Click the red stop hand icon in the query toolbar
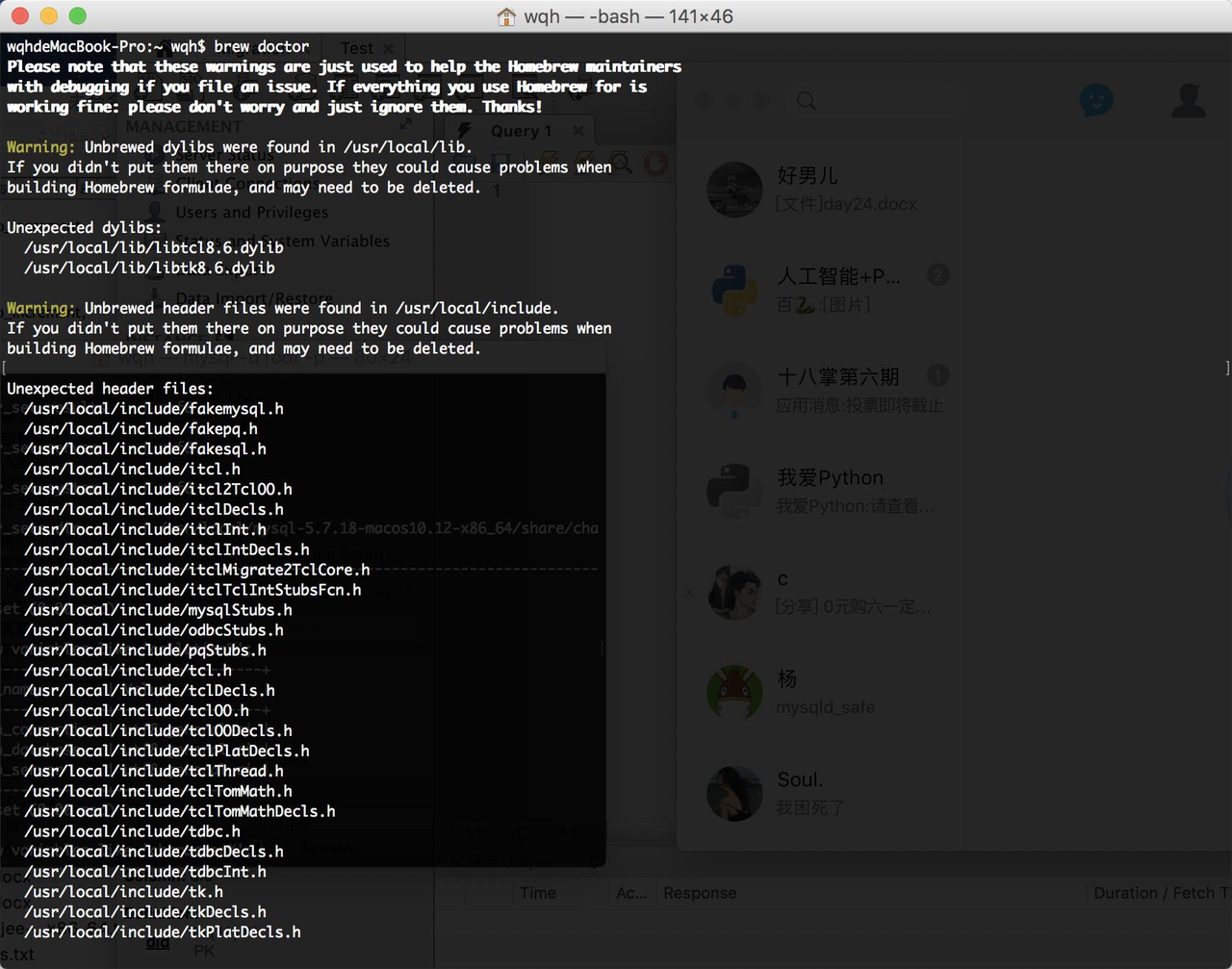The width and height of the screenshot is (1232, 969). coord(655,163)
